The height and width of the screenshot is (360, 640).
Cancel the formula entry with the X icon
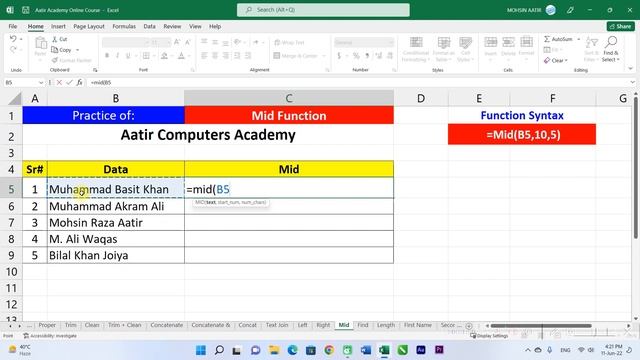[59, 82]
